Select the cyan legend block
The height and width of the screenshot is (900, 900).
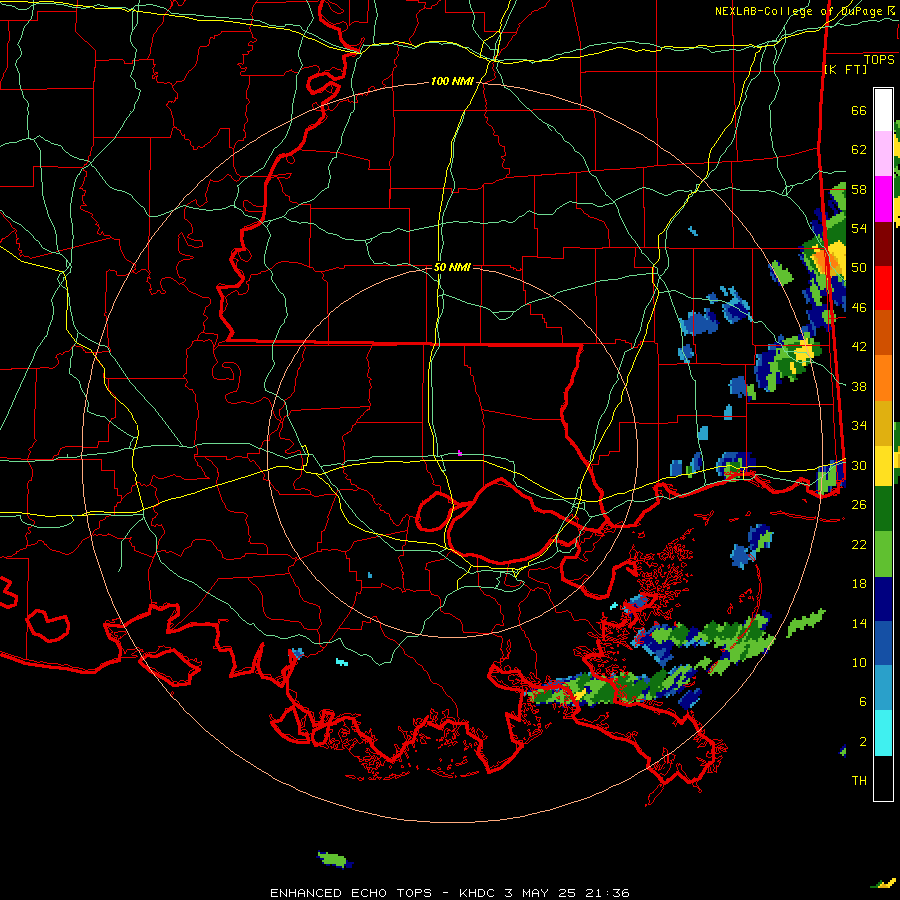point(883,733)
